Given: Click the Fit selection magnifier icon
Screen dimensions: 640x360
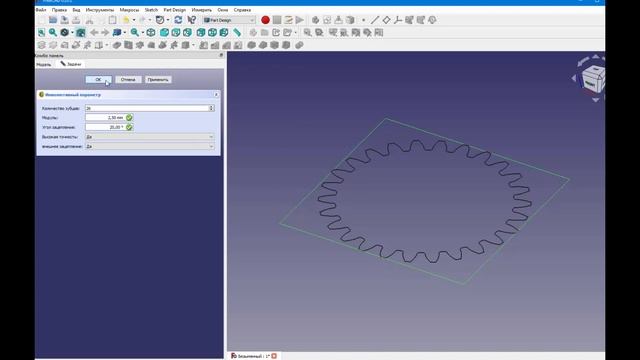Looking at the screenshot, I should pyautogui.click(x=53, y=33).
